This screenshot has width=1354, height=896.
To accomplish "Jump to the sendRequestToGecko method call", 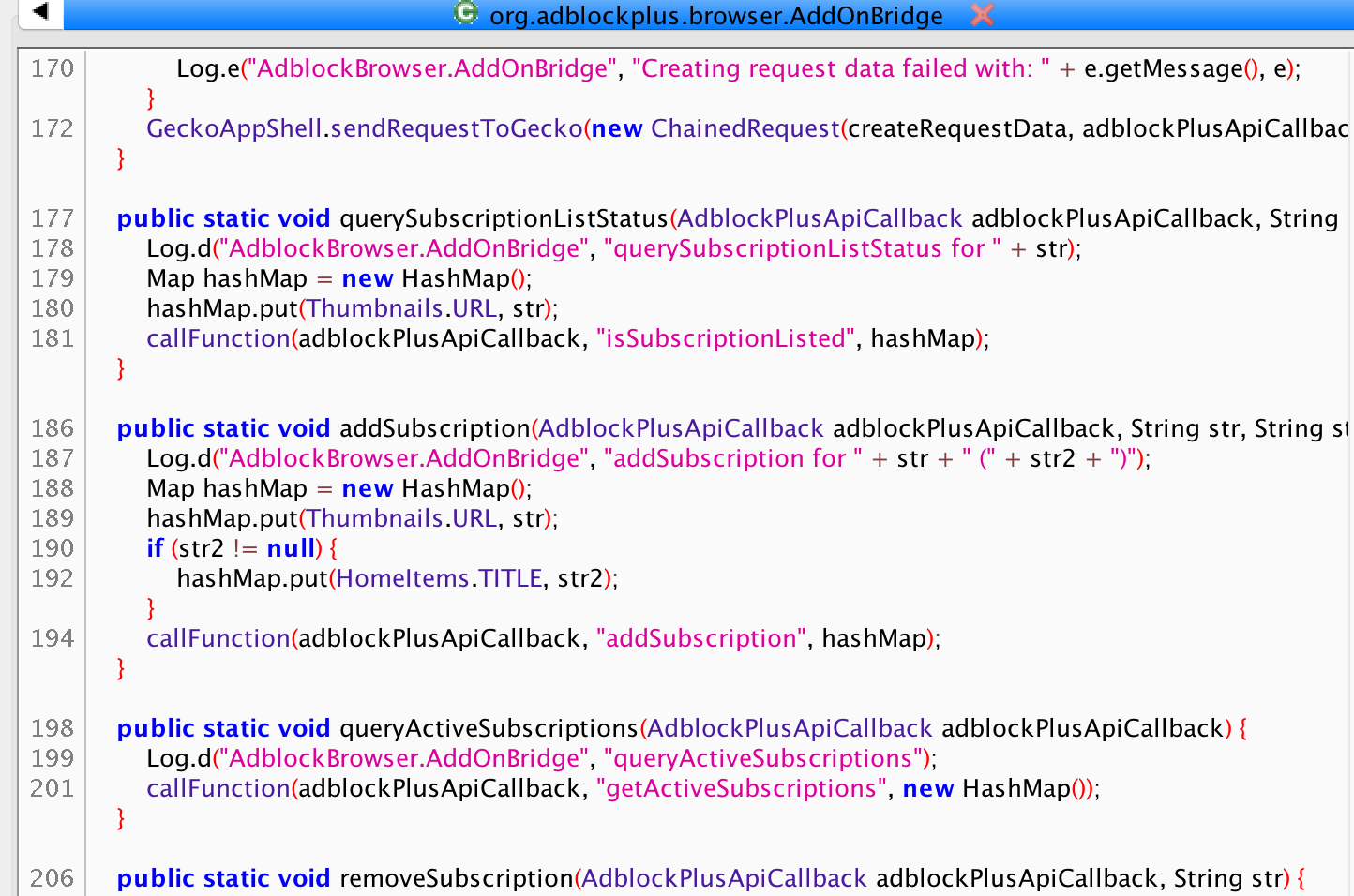I will coord(457,128).
